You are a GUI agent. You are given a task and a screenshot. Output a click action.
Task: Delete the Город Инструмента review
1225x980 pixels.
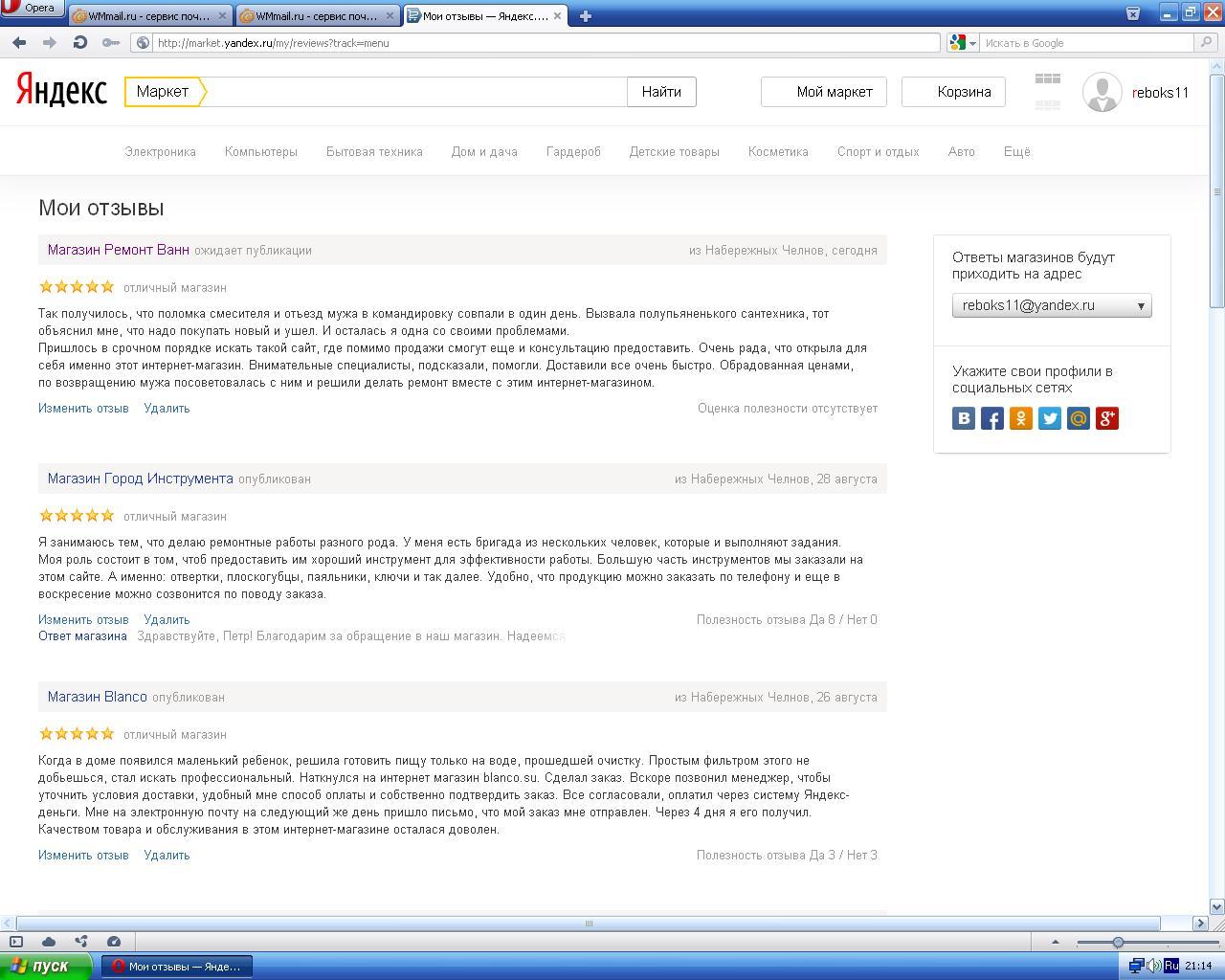(167, 619)
